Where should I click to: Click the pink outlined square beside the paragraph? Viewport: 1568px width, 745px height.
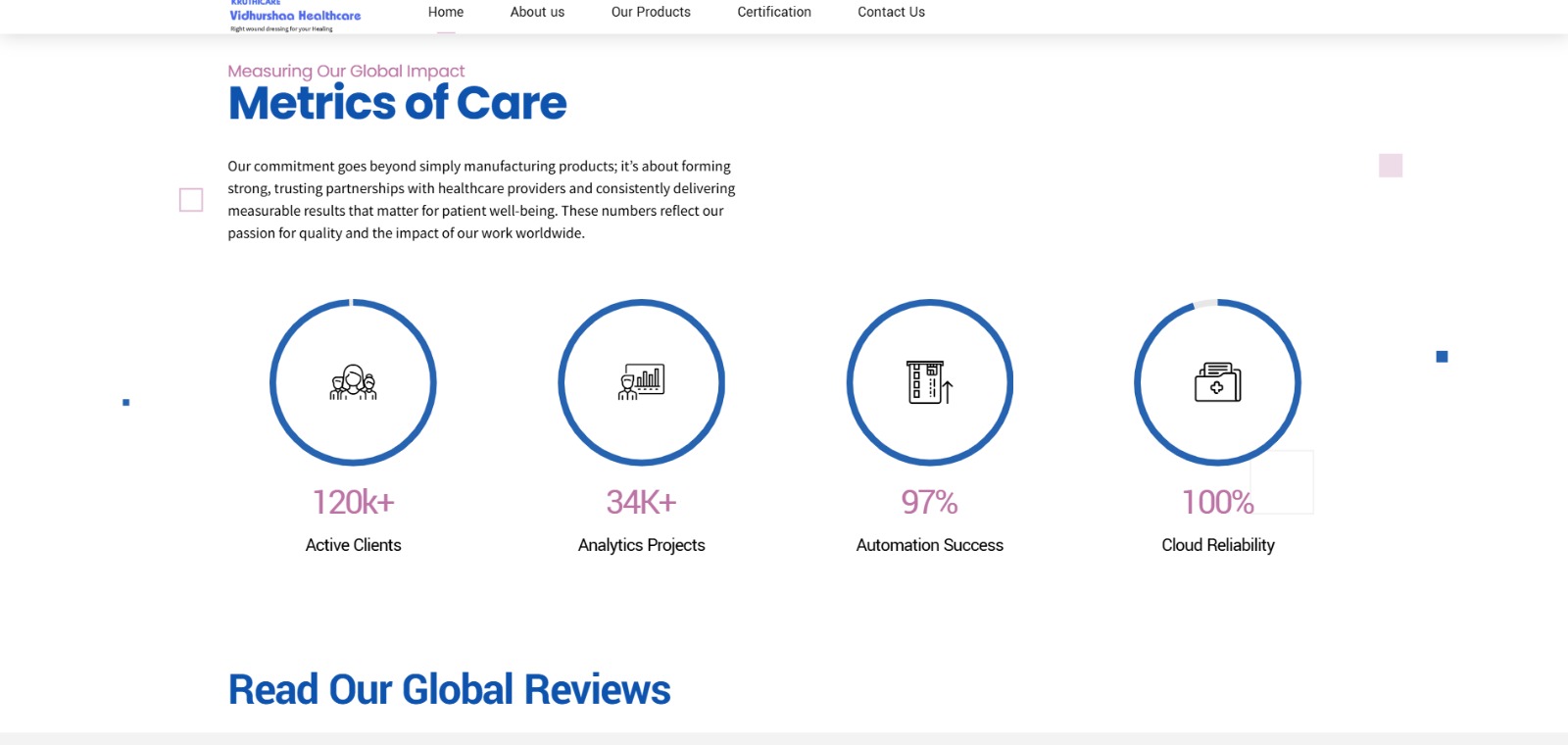(x=191, y=200)
